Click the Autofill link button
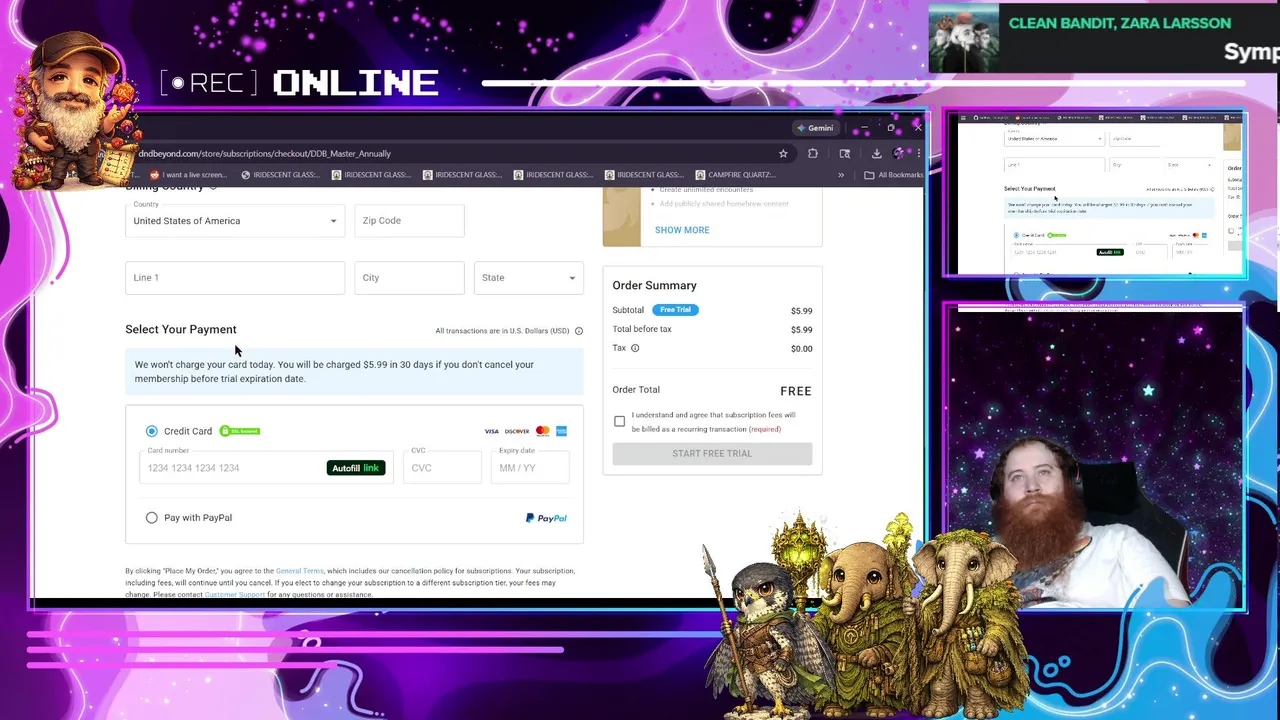1280x720 pixels. (x=356, y=468)
